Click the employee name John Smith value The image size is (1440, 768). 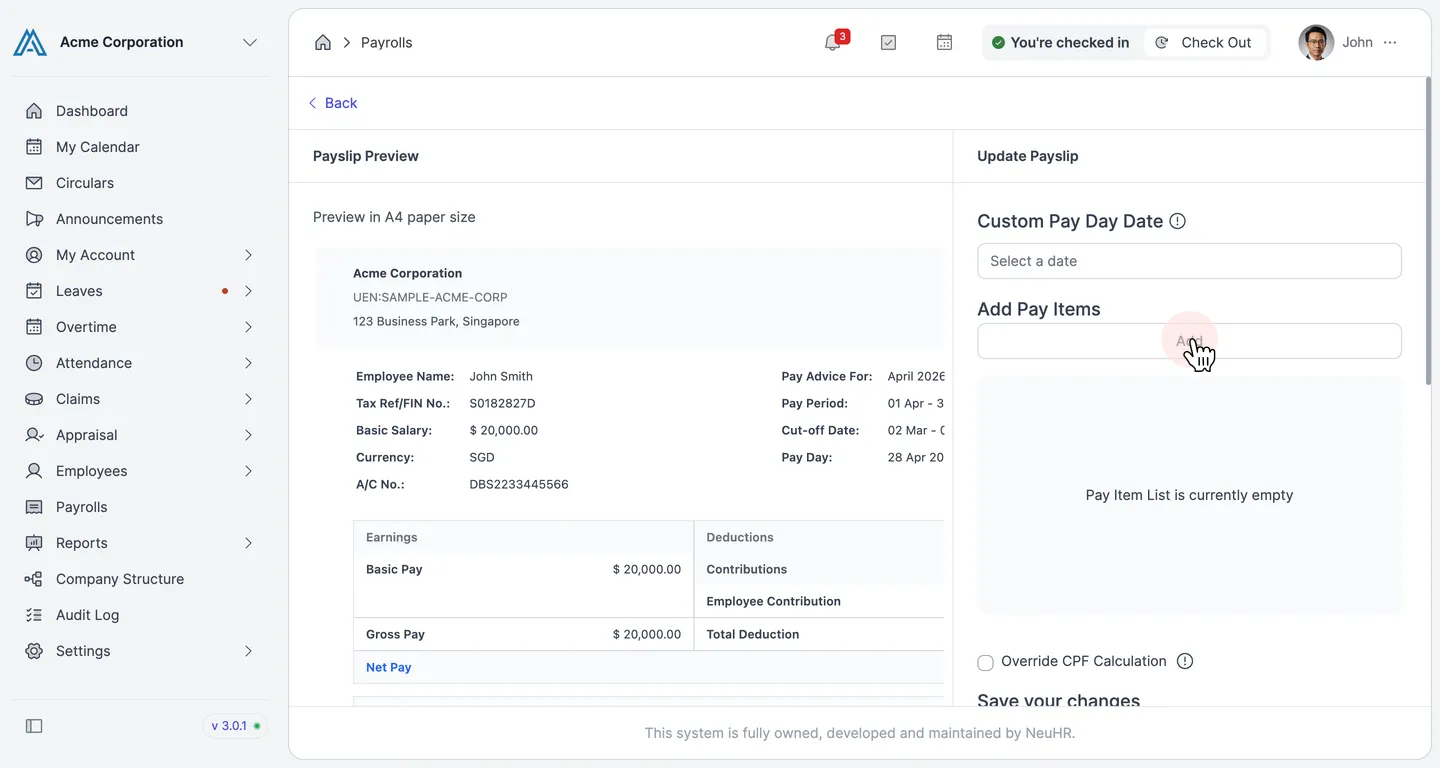501,376
